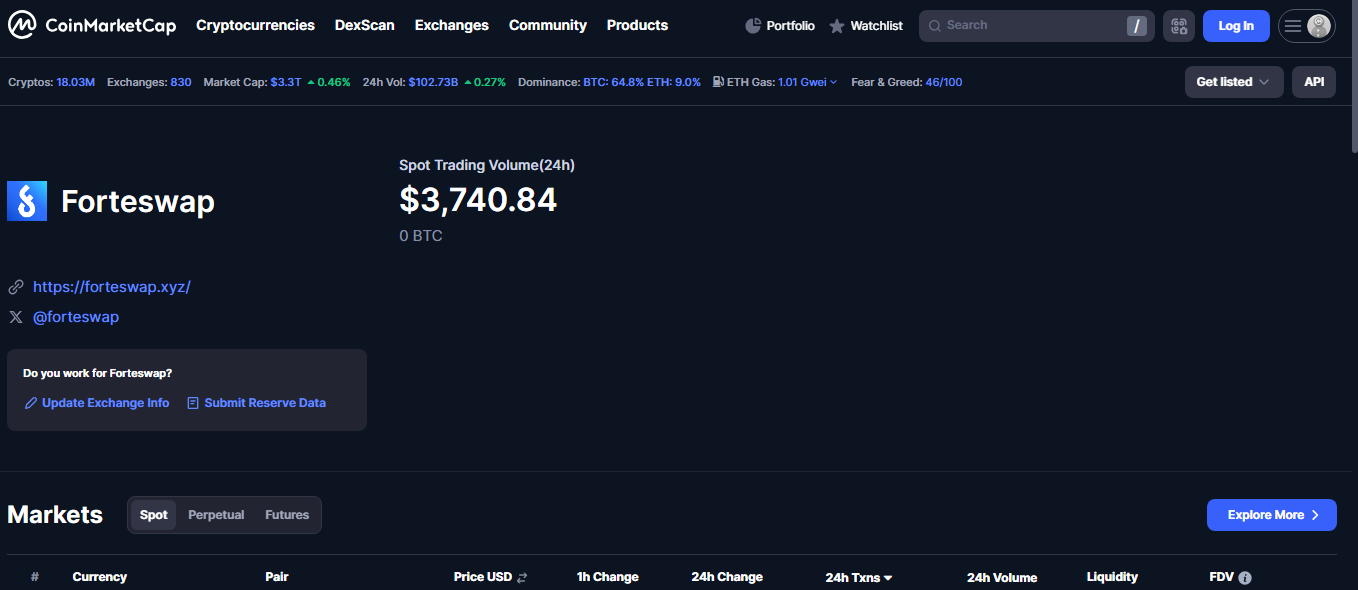Open the Community menu
The height and width of the screenshot is (590, 1358).
[548, 25]
